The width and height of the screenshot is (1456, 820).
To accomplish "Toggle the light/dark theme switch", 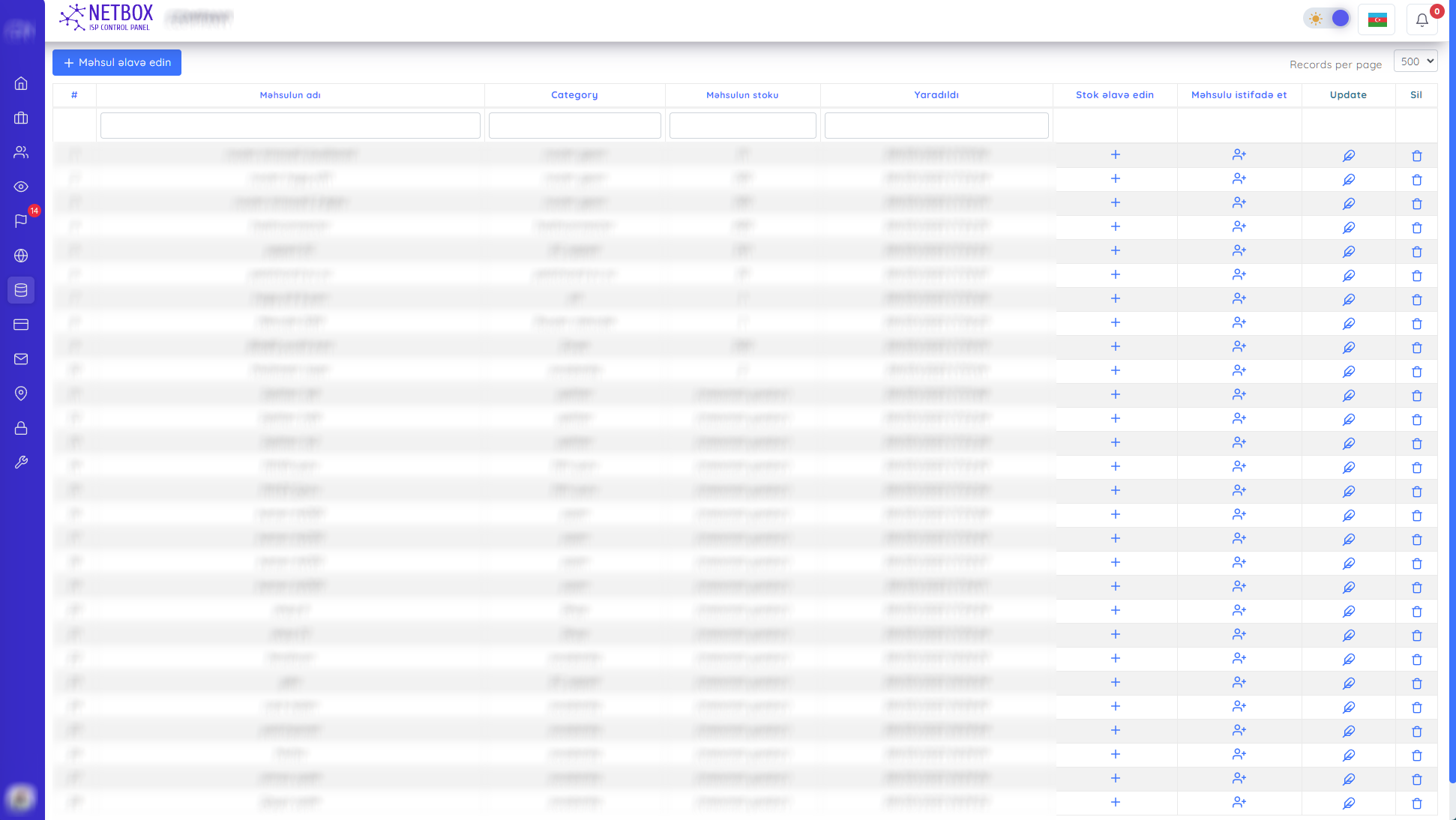I will (1328, 19).
